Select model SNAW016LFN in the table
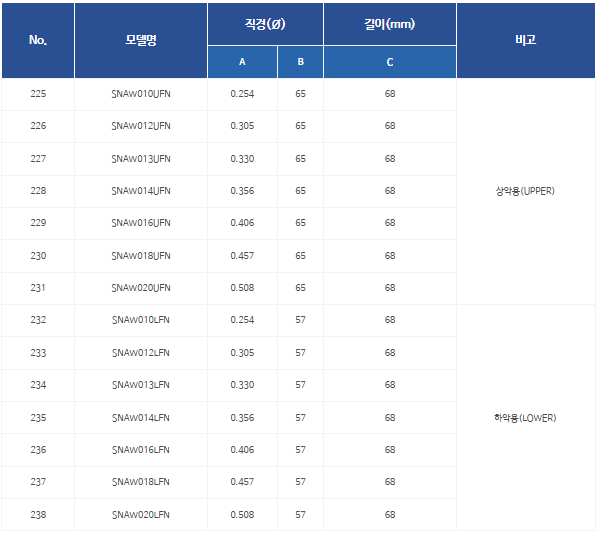Image resolution: width=602 pixels, height=537 pixels. (141, 450)
